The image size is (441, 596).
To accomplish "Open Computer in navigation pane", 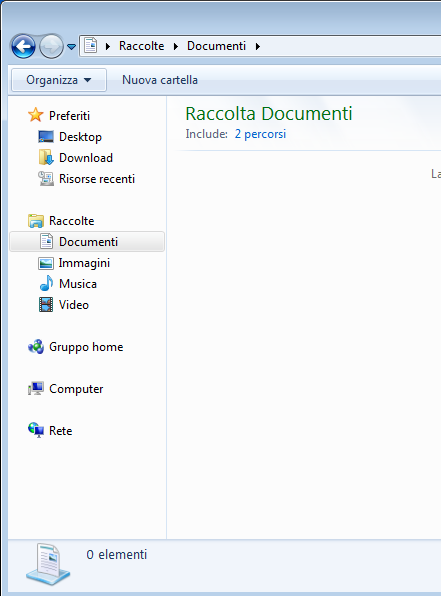I will tap(76, 389).
